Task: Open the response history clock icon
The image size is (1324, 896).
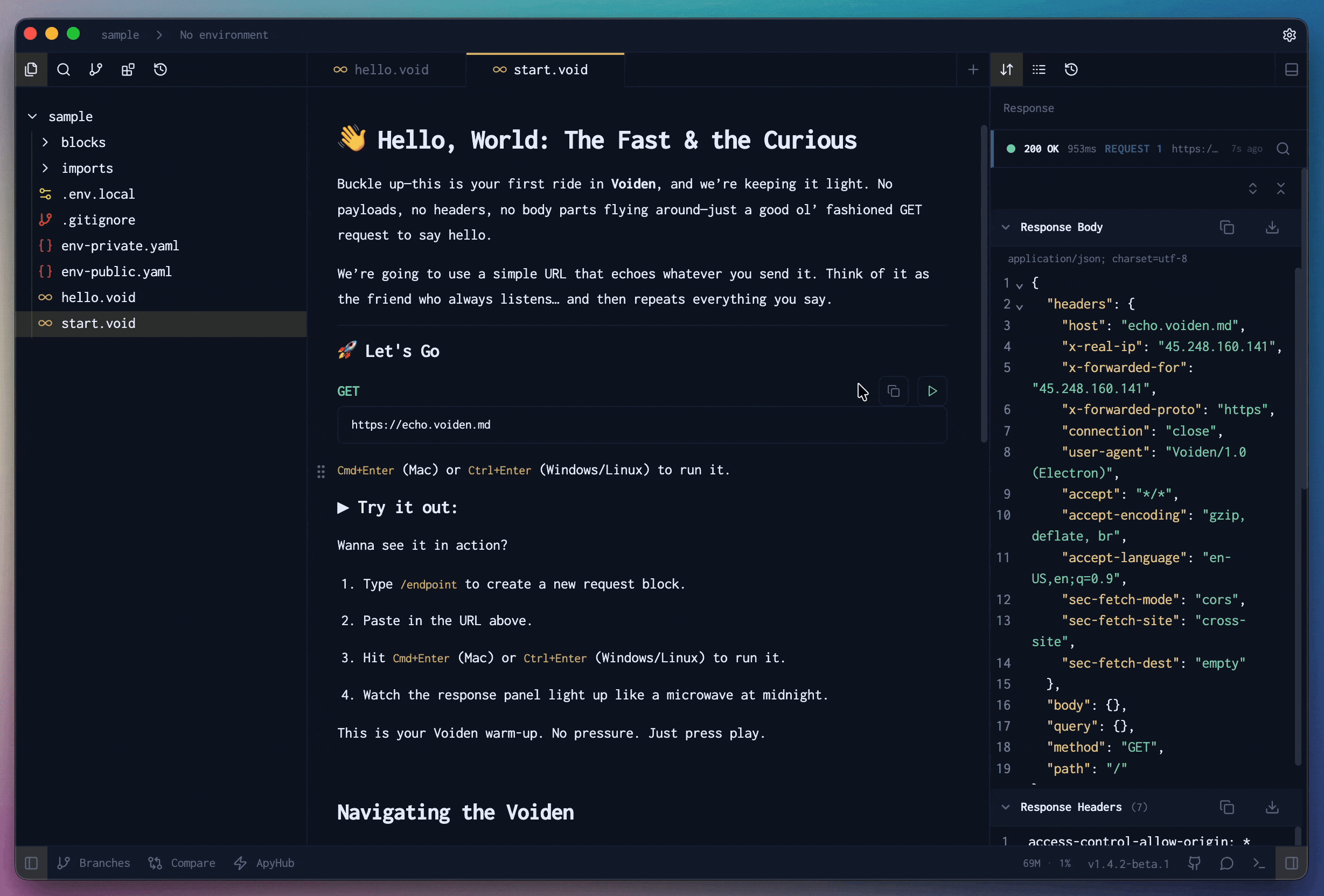Action: (1071, 69)
